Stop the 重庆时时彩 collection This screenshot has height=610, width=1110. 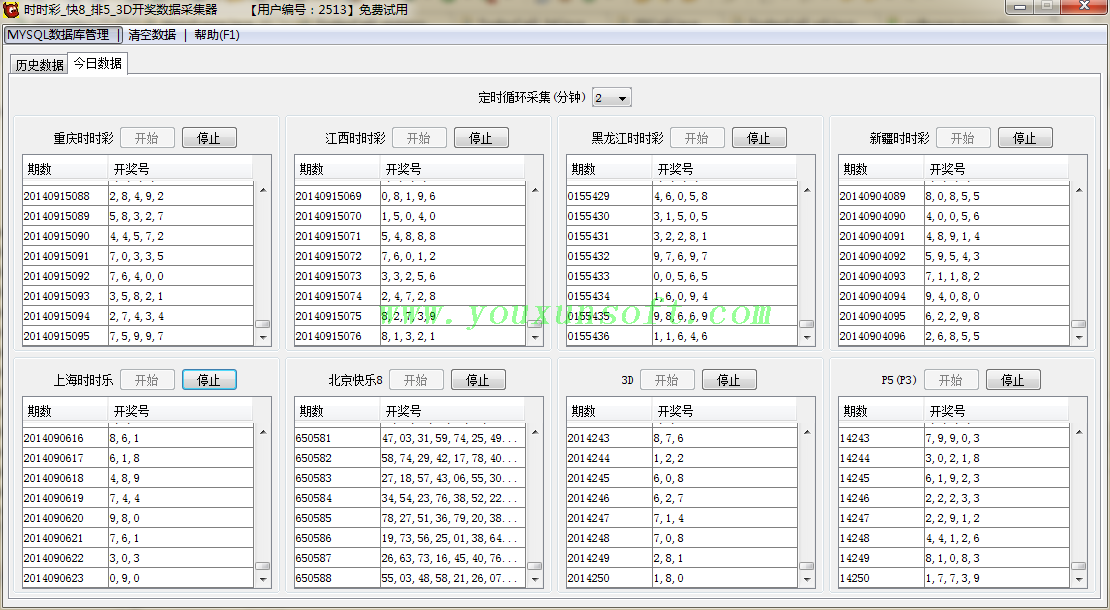tap(208, 138)
